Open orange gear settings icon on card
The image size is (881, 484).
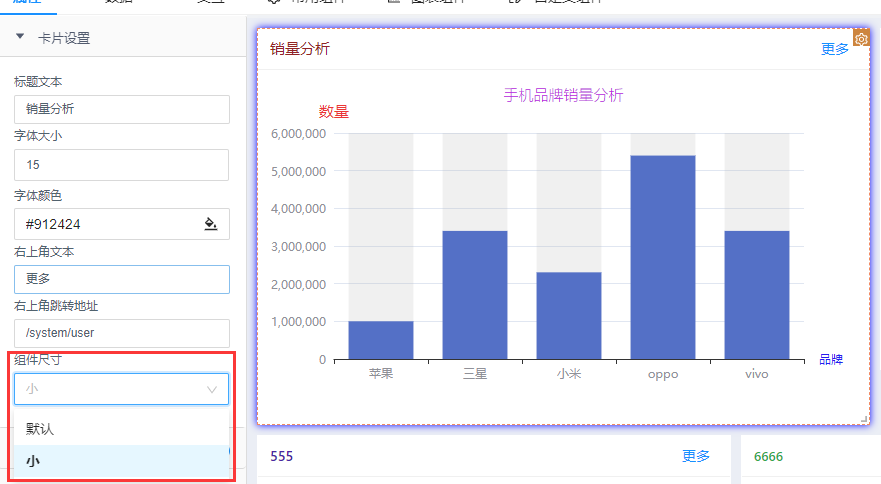tap(861, 39)
